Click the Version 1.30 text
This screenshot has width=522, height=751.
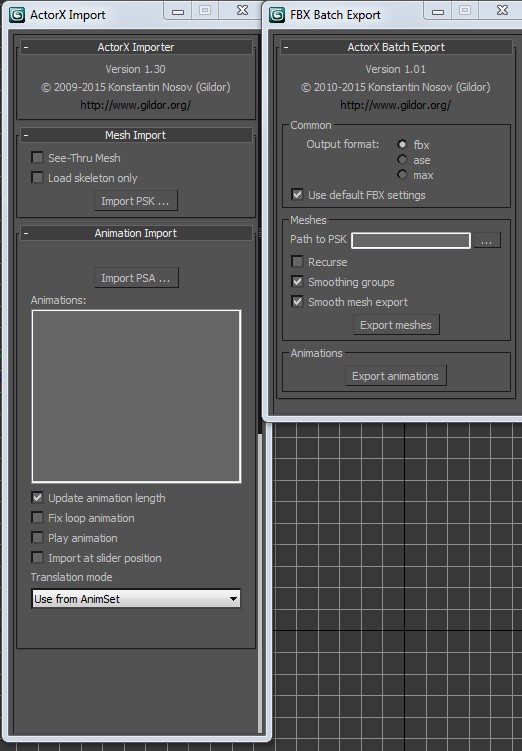point(136,69)
